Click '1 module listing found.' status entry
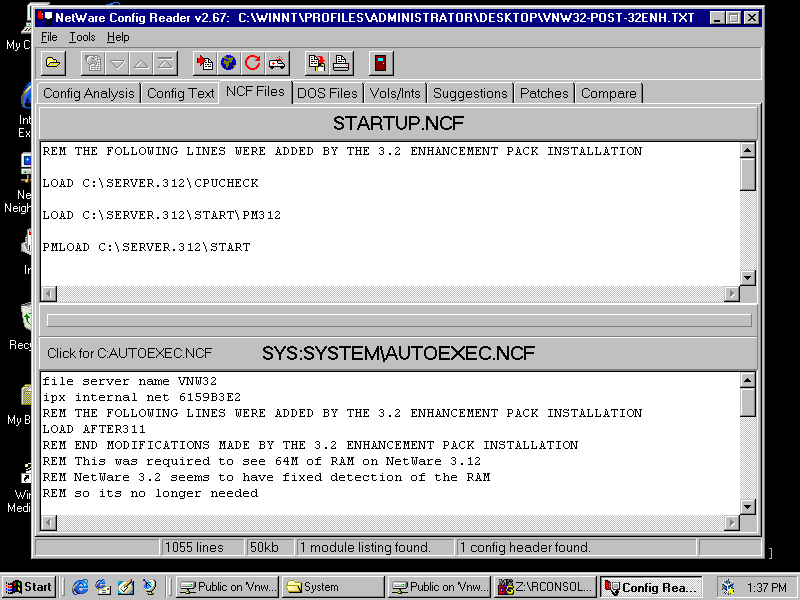Image resolution: width=800 pixels, height=600 pixels. click(x=375, y=547)
